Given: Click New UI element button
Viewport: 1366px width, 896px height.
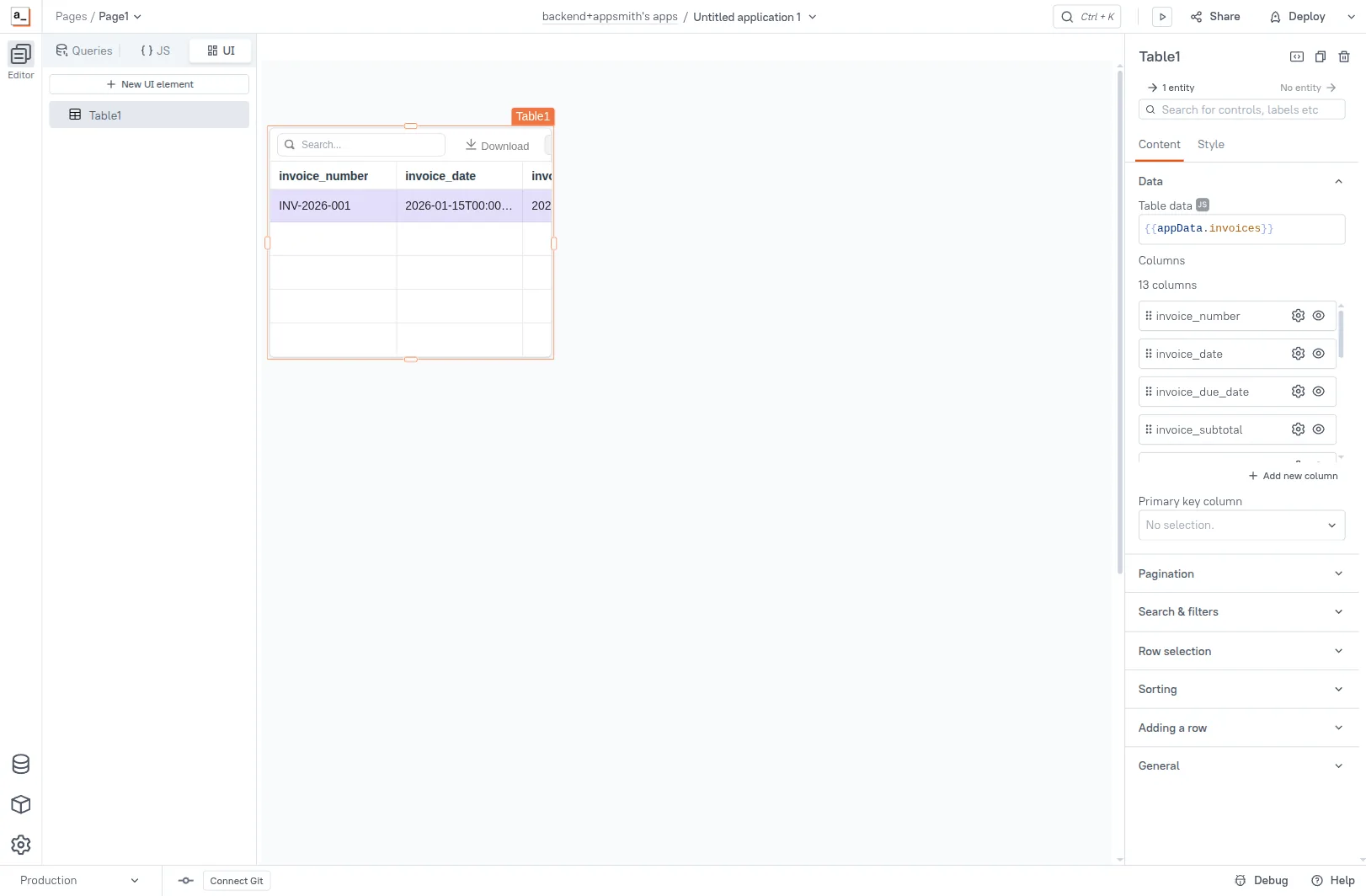Looking at the screenshot, I should (149, 84).
